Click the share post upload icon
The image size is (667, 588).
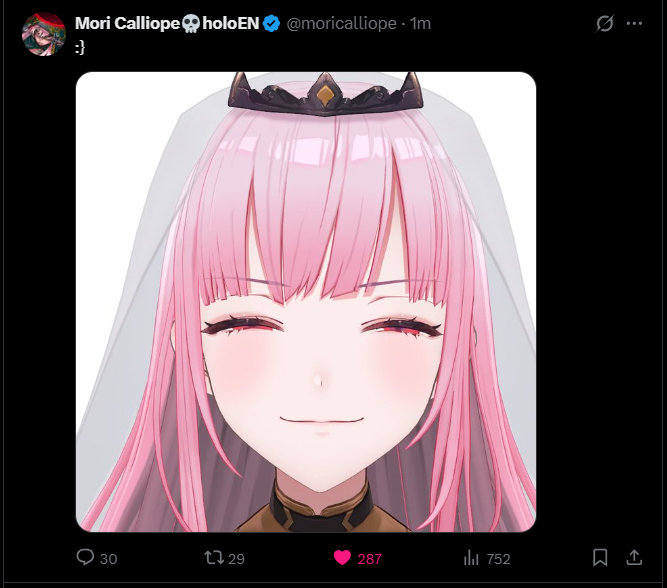click(x=634, y=557)
